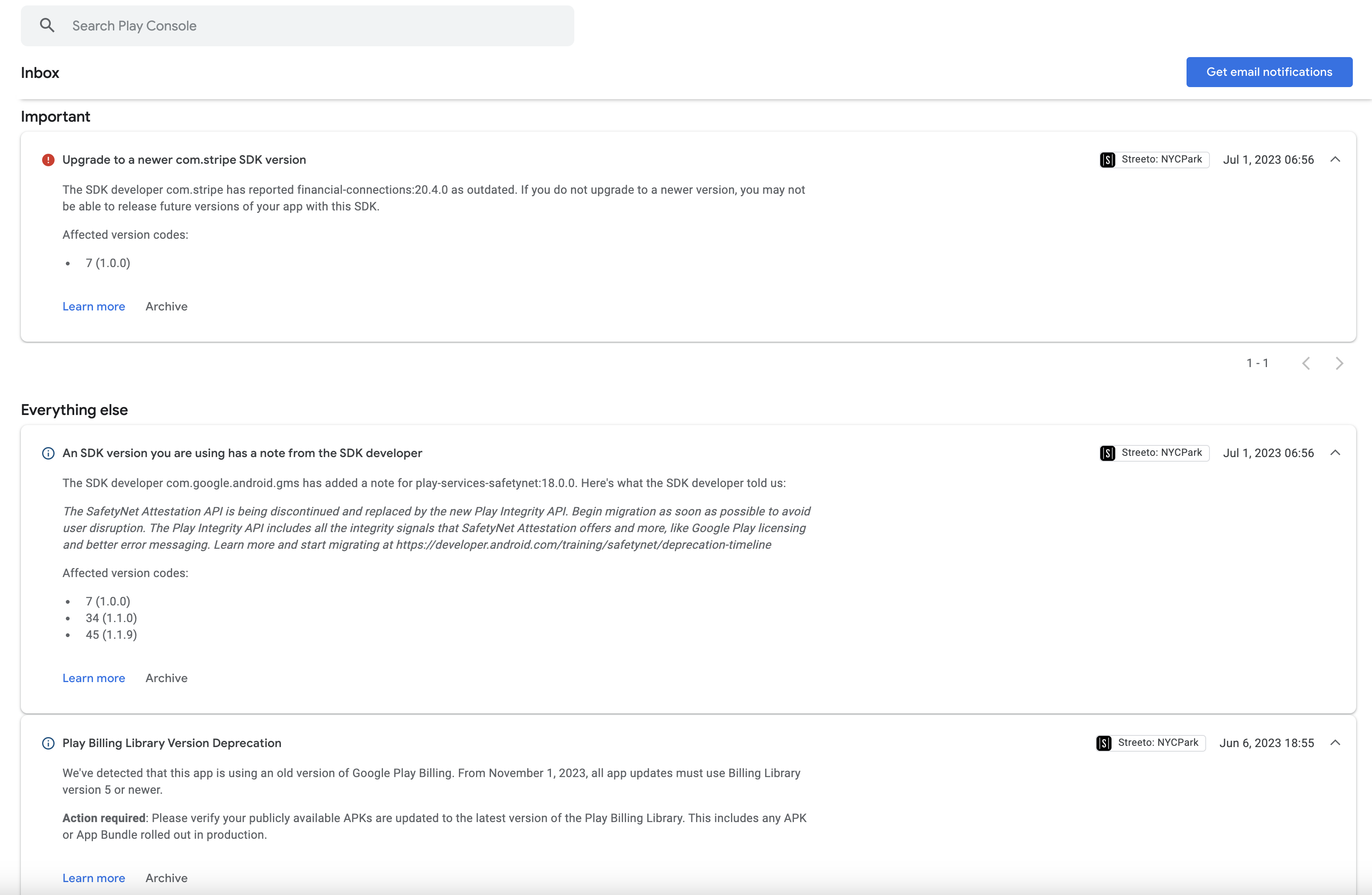1372x895 pixels.
Task: Collapse the Play Billing Library Version Deprecation message
Action: pyautogui.click(x=1336, y=743)
